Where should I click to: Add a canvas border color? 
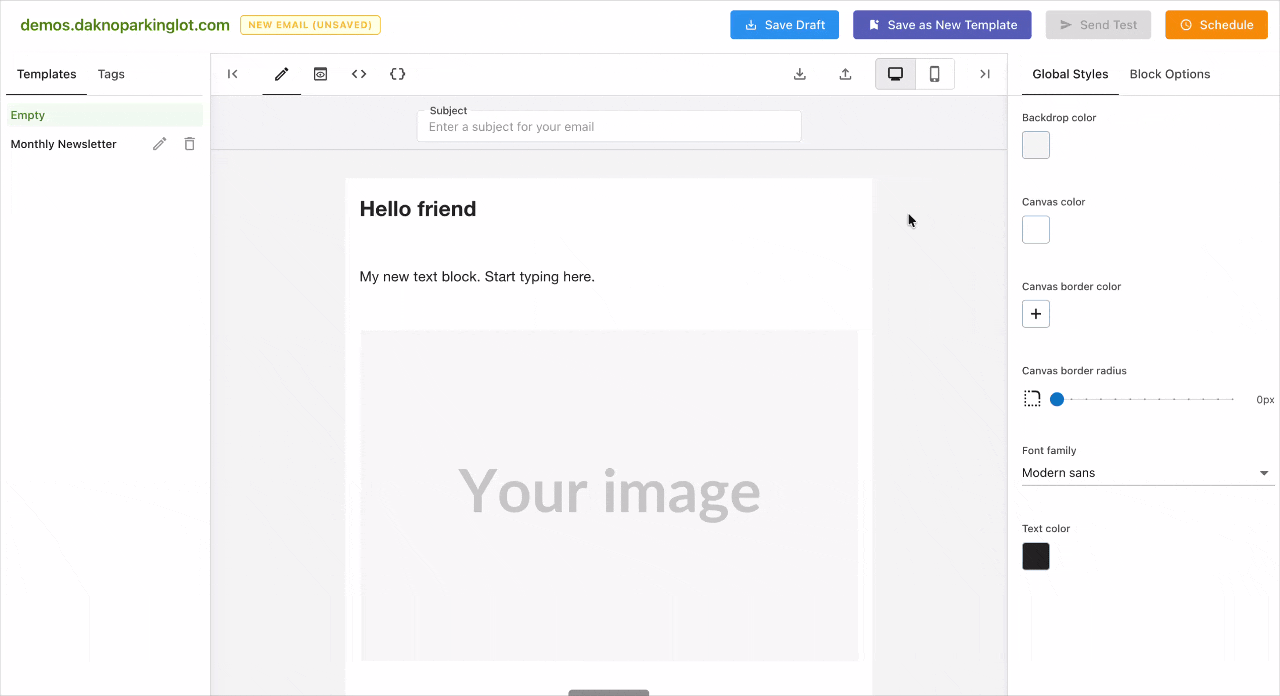(x=1036, y=314)
